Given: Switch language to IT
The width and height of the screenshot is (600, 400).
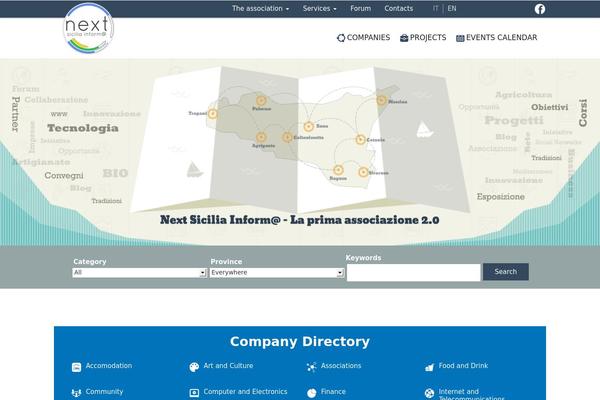Looking at the screenshot, I should (435, 8).
